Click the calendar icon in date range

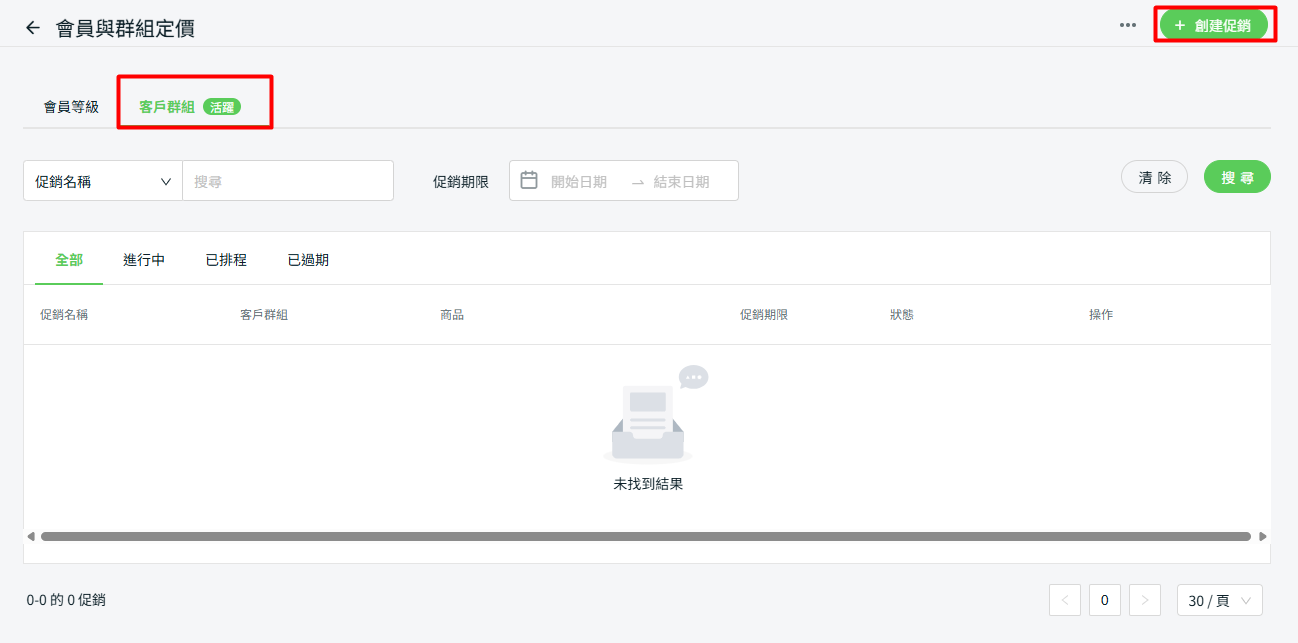530,181
